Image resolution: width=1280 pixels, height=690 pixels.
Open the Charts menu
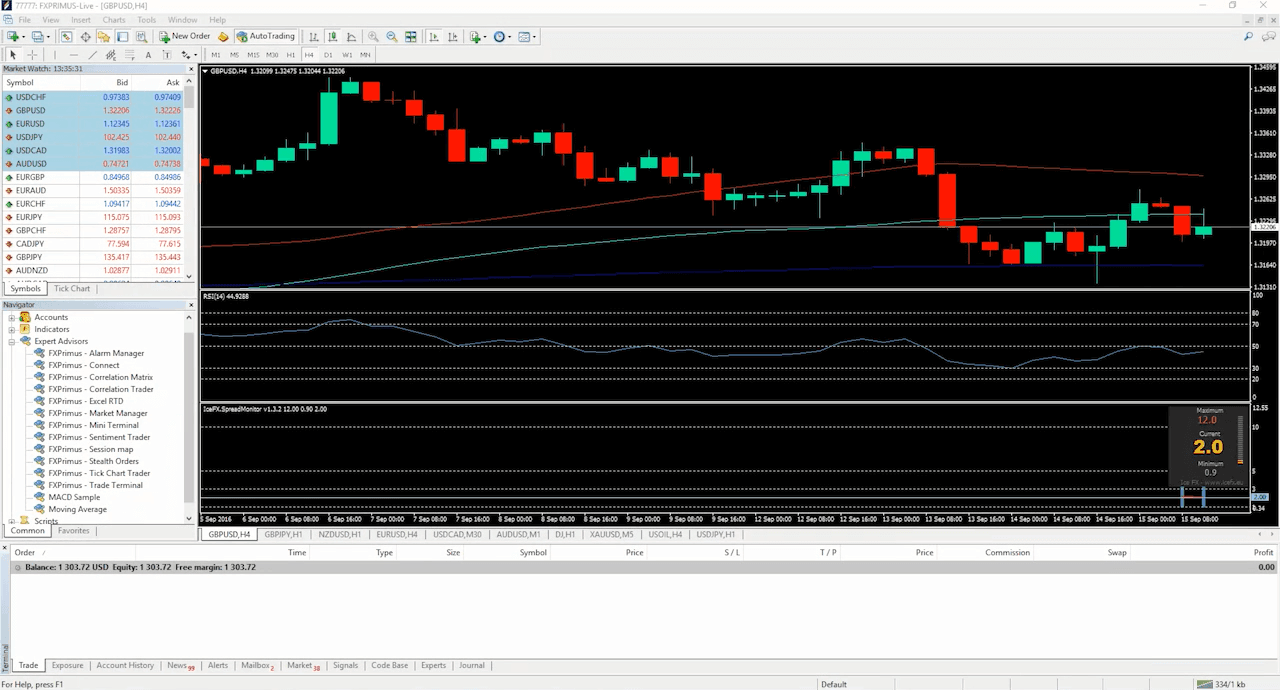pyautogui.click(x=113, y=20)
